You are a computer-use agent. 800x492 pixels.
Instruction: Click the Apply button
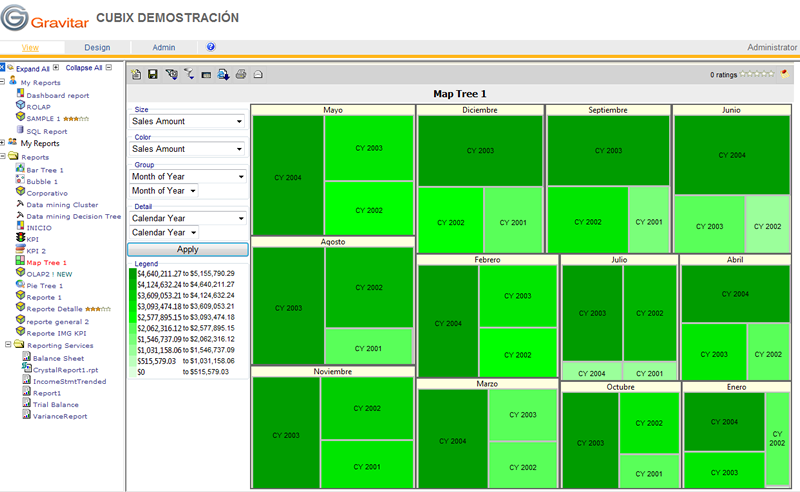click(x=188, y=250)
